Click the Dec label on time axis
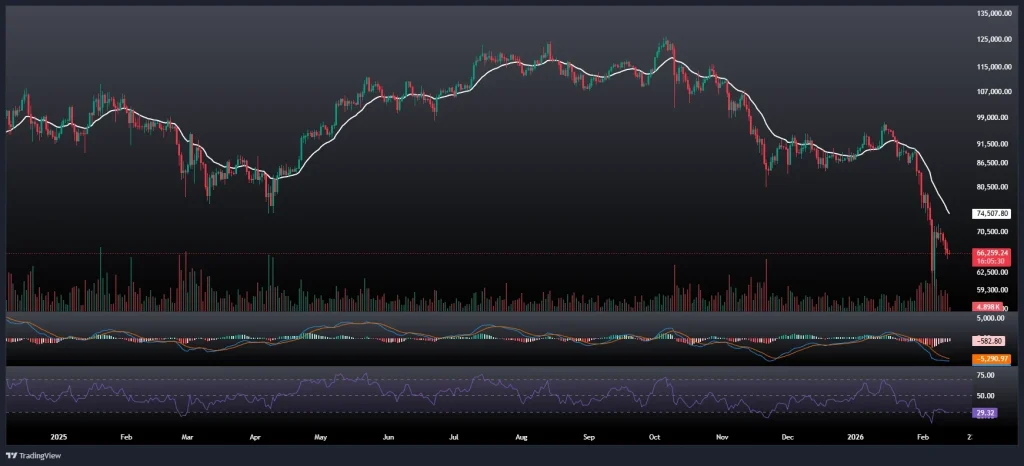This screenshot has width=1024, height=466. coord(787,437)
